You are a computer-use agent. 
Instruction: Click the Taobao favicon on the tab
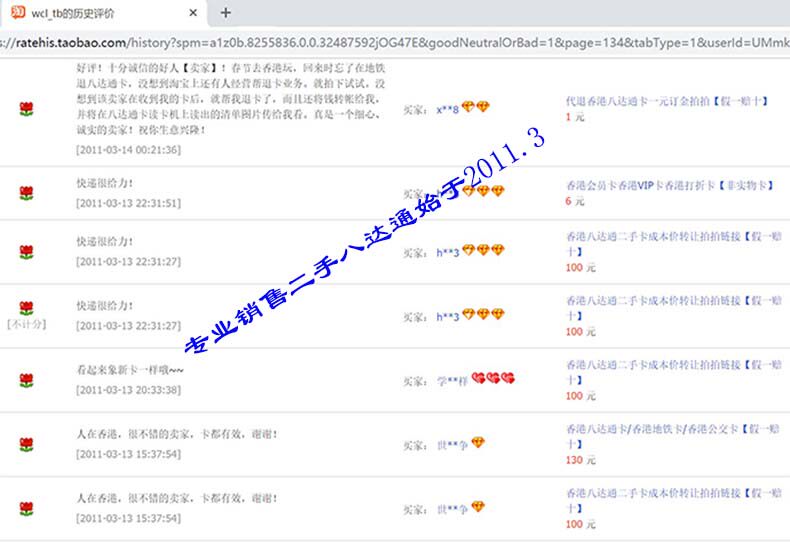(18, 12)
